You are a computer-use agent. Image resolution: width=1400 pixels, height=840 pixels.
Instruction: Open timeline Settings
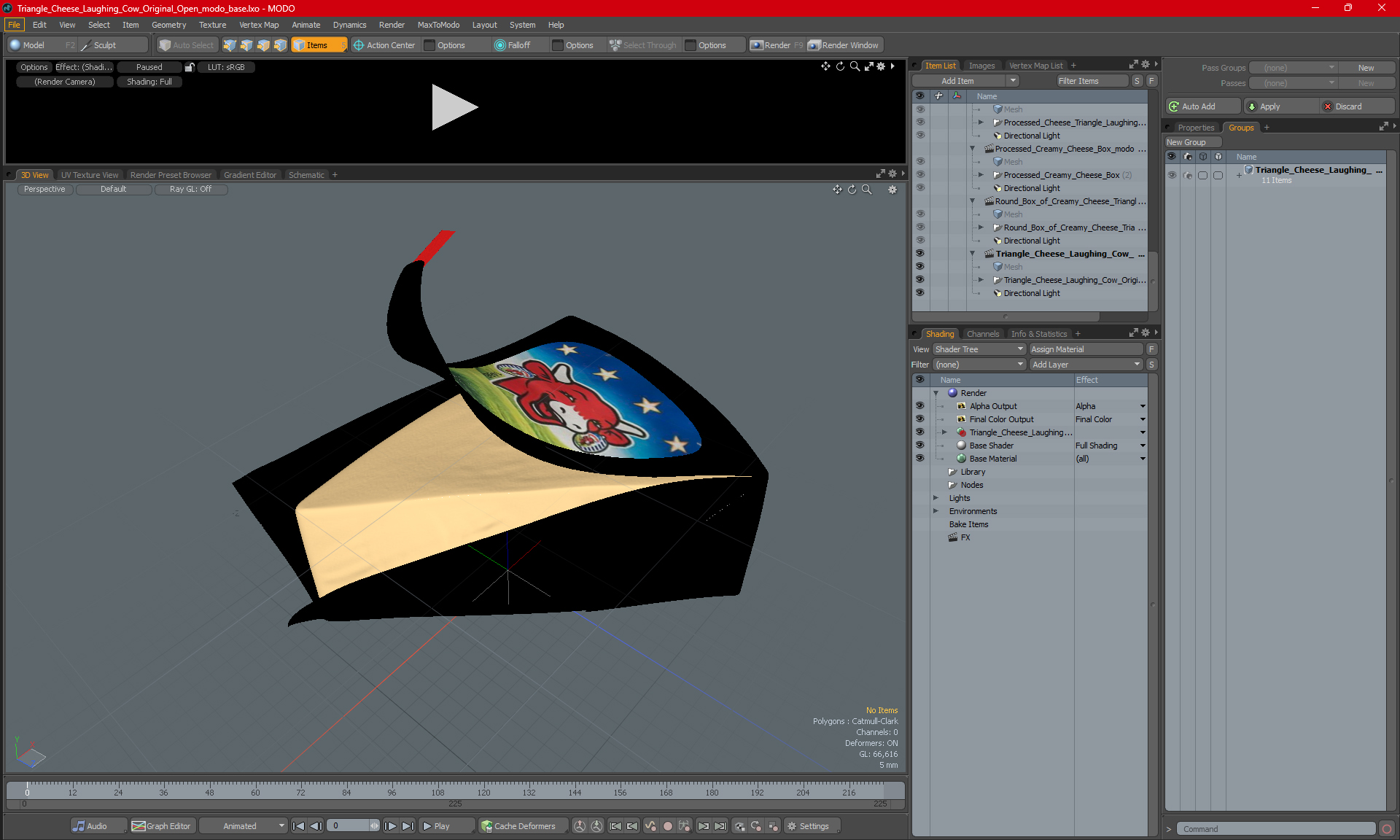coord(812,826)
